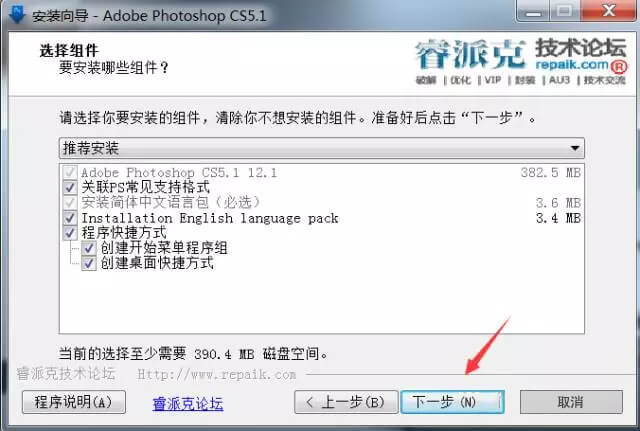The height and width of the screenshot is (431, 640).
Task: Cancel setup with 取消 button
Action: pyautogui.click(x=571, y=402)
